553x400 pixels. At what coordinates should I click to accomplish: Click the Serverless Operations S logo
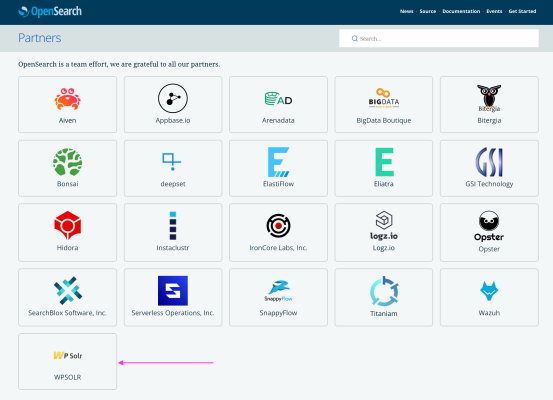(173, 291)
